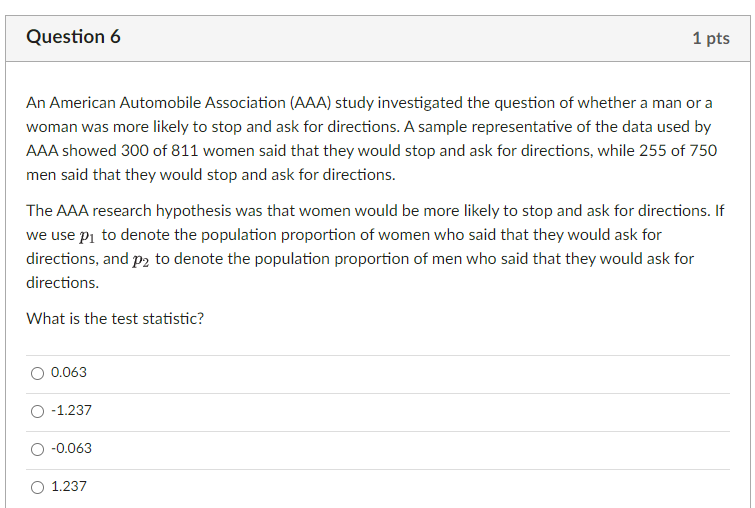Select the 0.063 radio button

pos(37,373)
